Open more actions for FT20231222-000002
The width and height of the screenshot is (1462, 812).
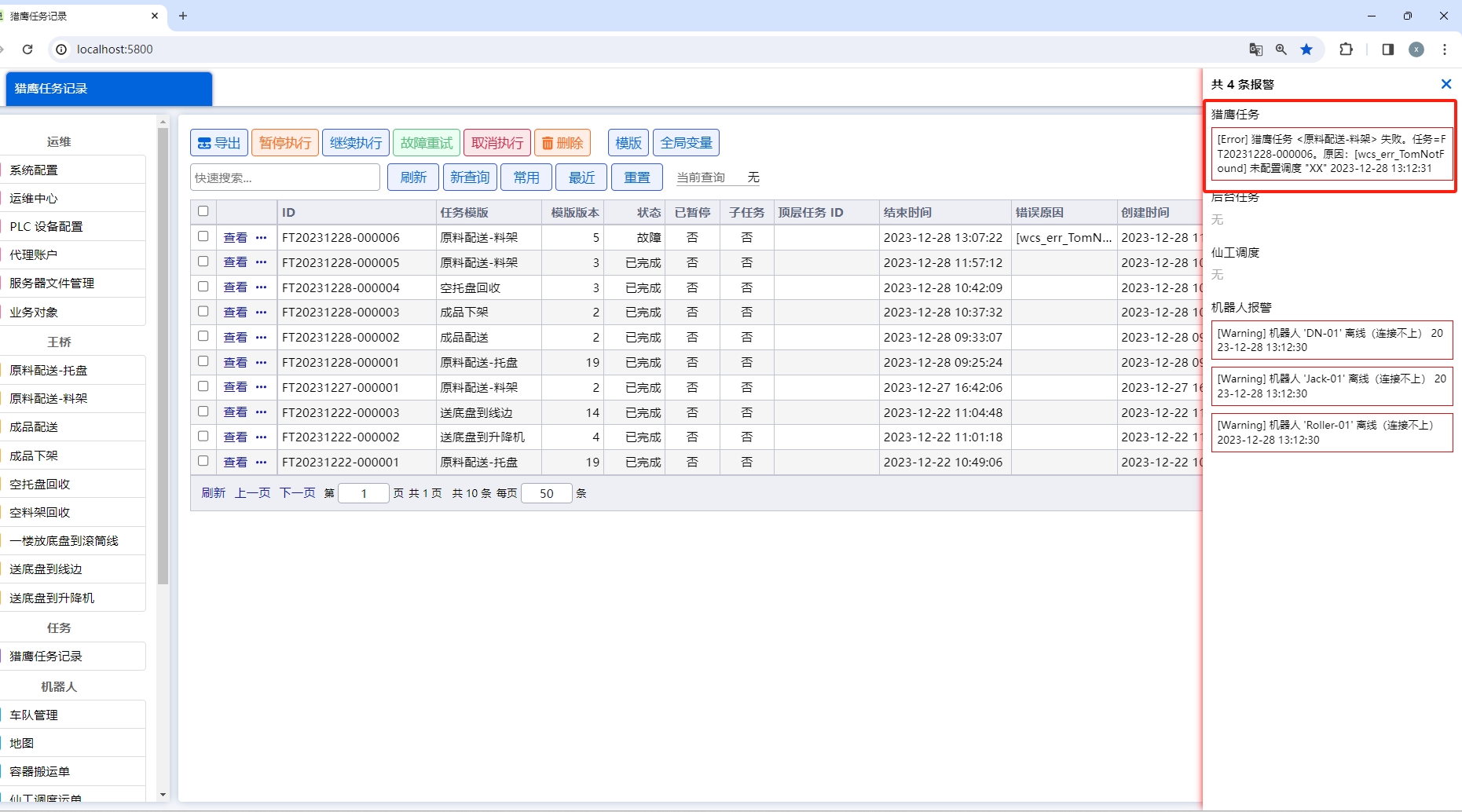[x=262, y=437]
